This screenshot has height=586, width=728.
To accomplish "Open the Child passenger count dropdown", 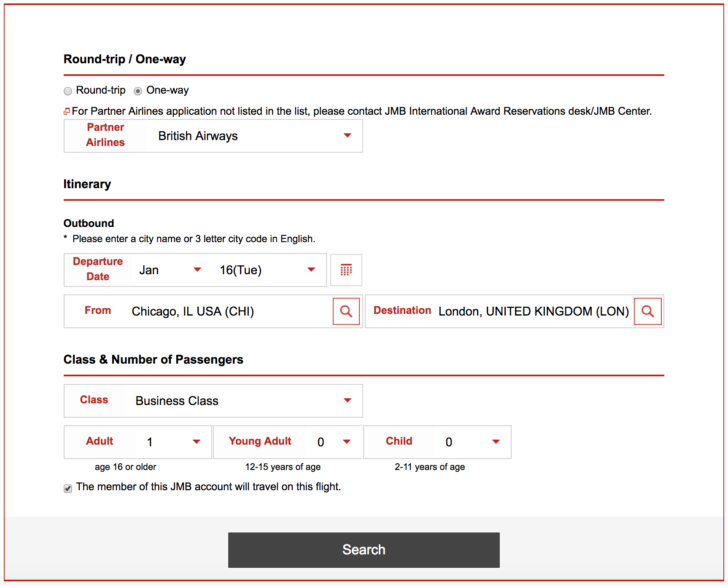I will 472,442.
